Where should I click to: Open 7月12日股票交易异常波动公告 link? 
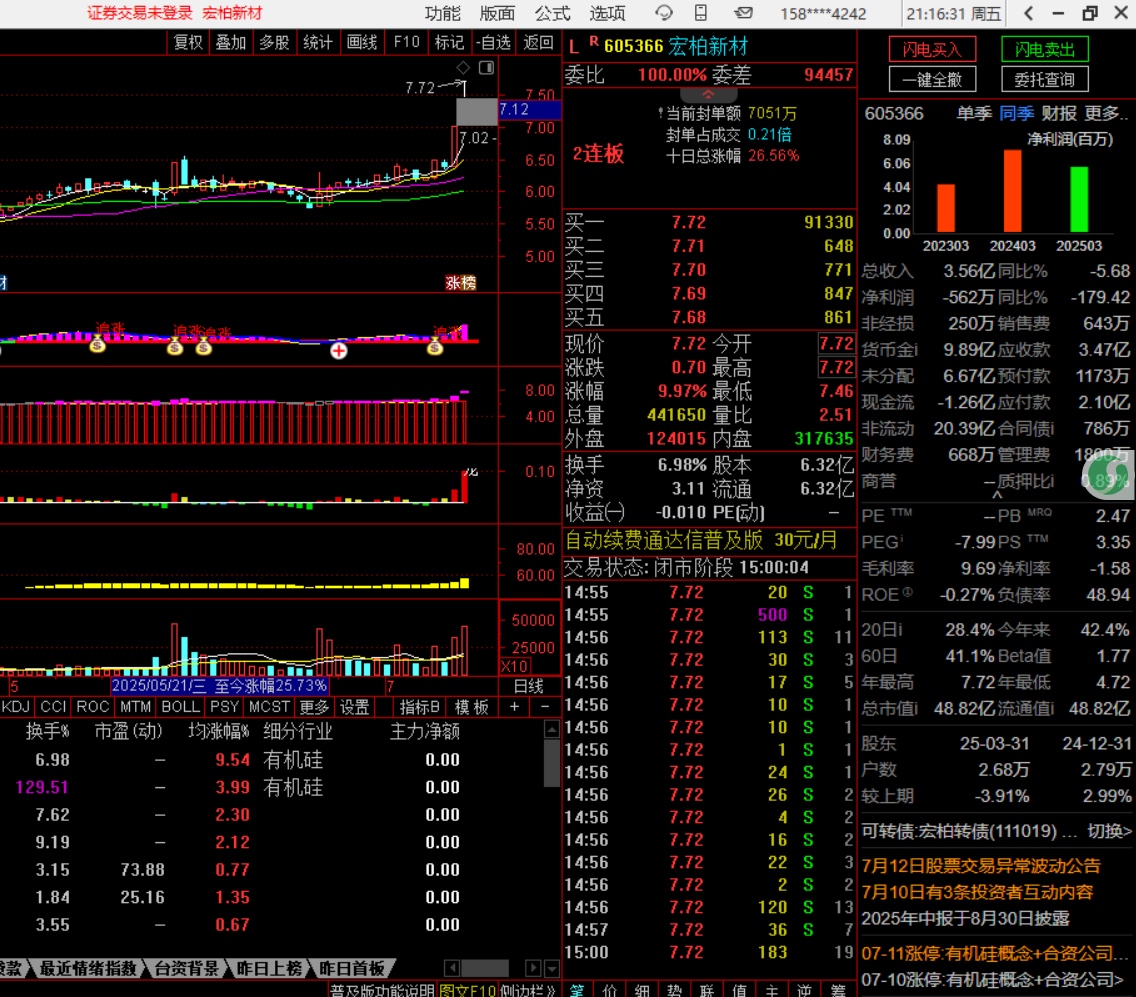pos(981,866)
